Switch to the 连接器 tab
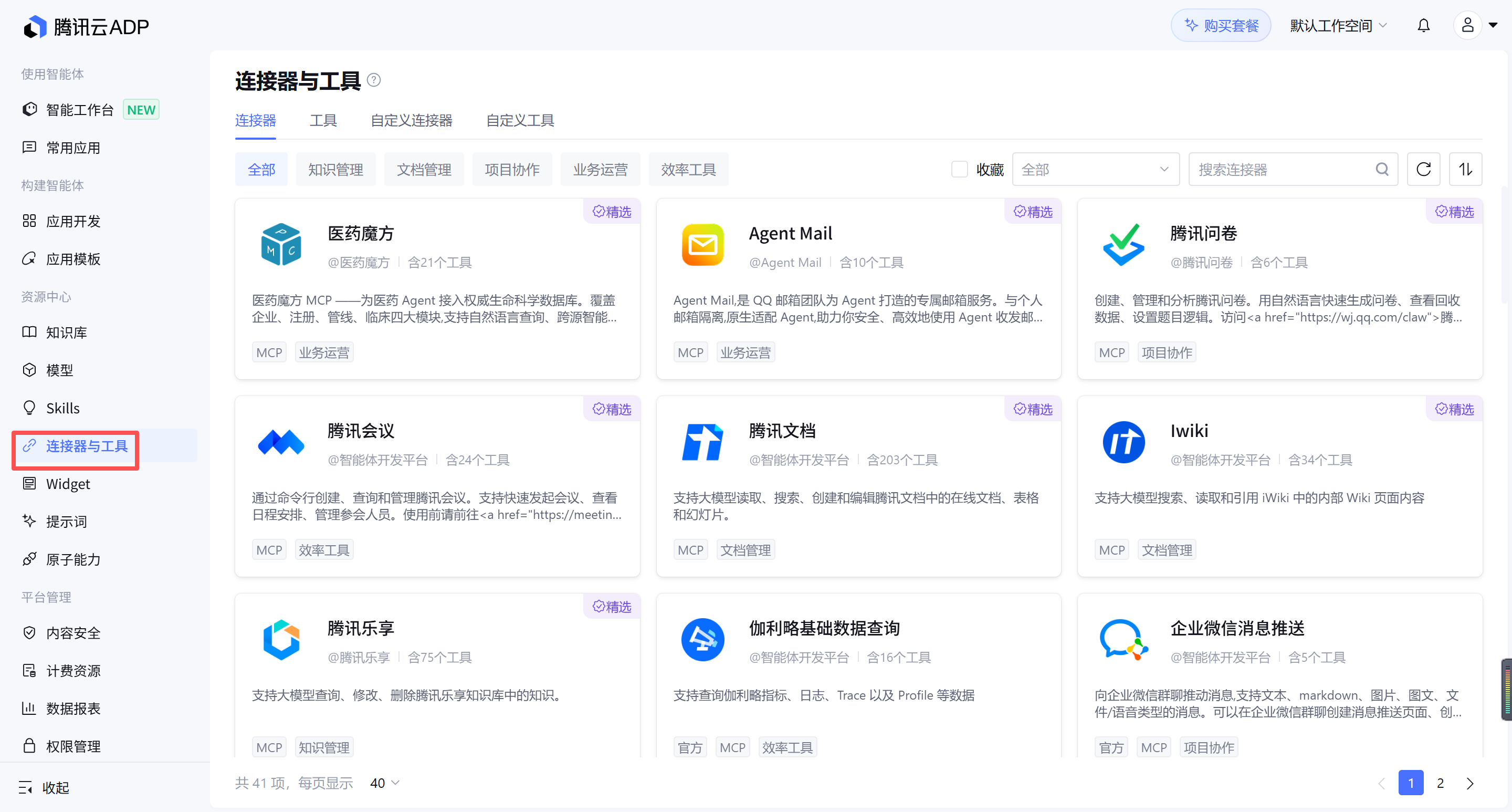The image size is (1512, 812). [255, 120]
